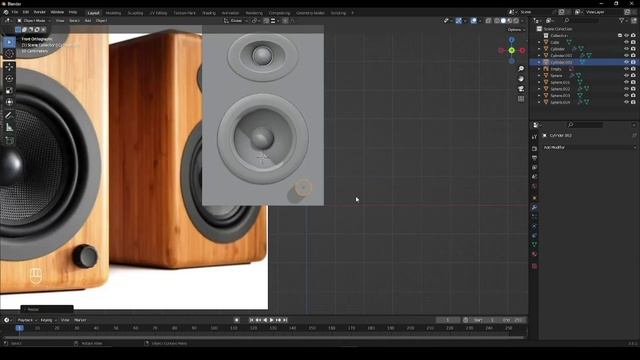Select the Annotate tool
The height and width of the screenshot is (360, 640).
[9, 116]
